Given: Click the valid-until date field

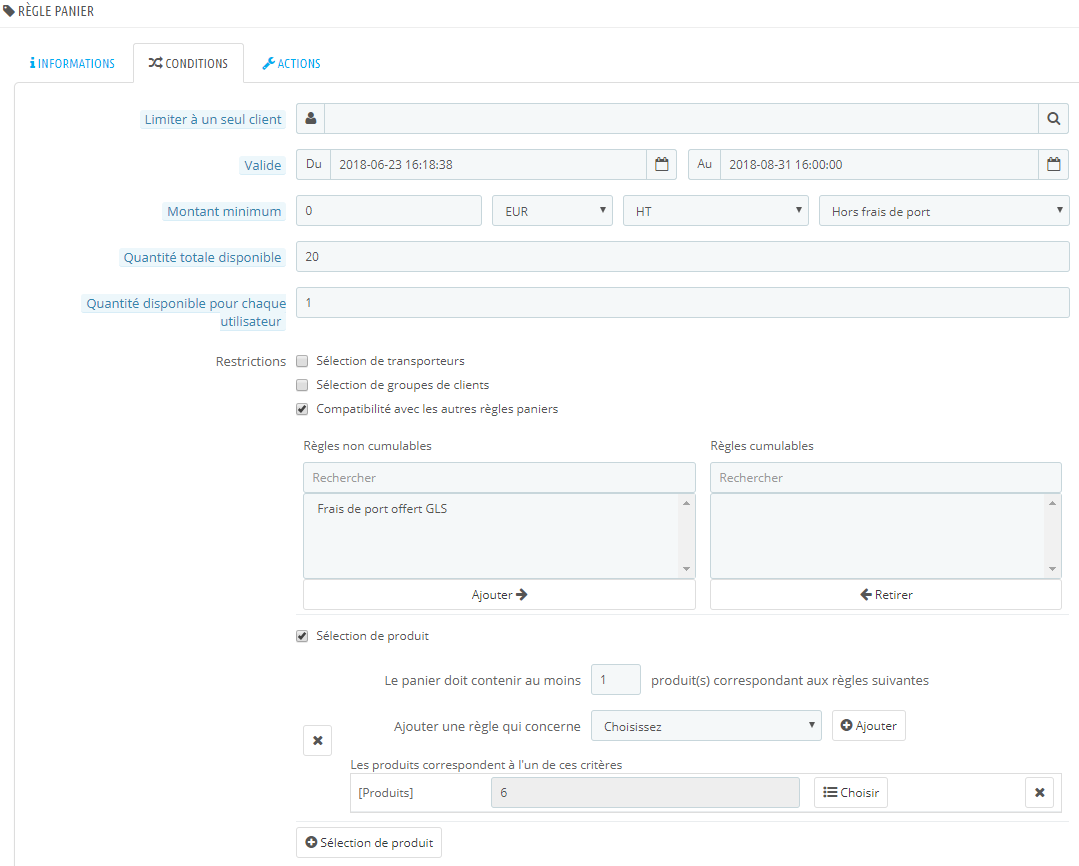Looking at the screenshot, I should (x=879, y=165).
